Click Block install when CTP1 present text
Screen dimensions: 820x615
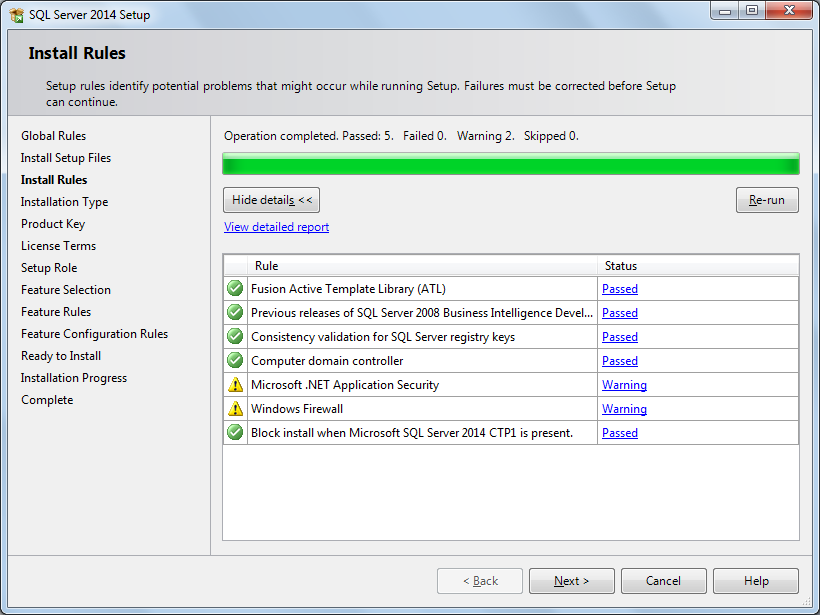[412, 433]
